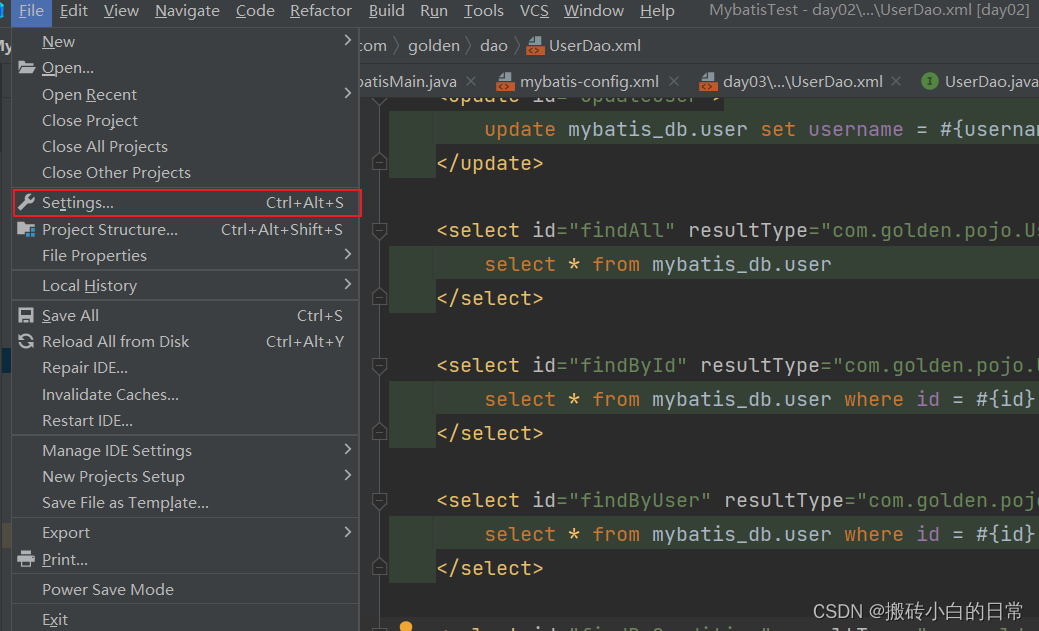Click the dao breadcrumb in navigation bar

pos(493,45)
